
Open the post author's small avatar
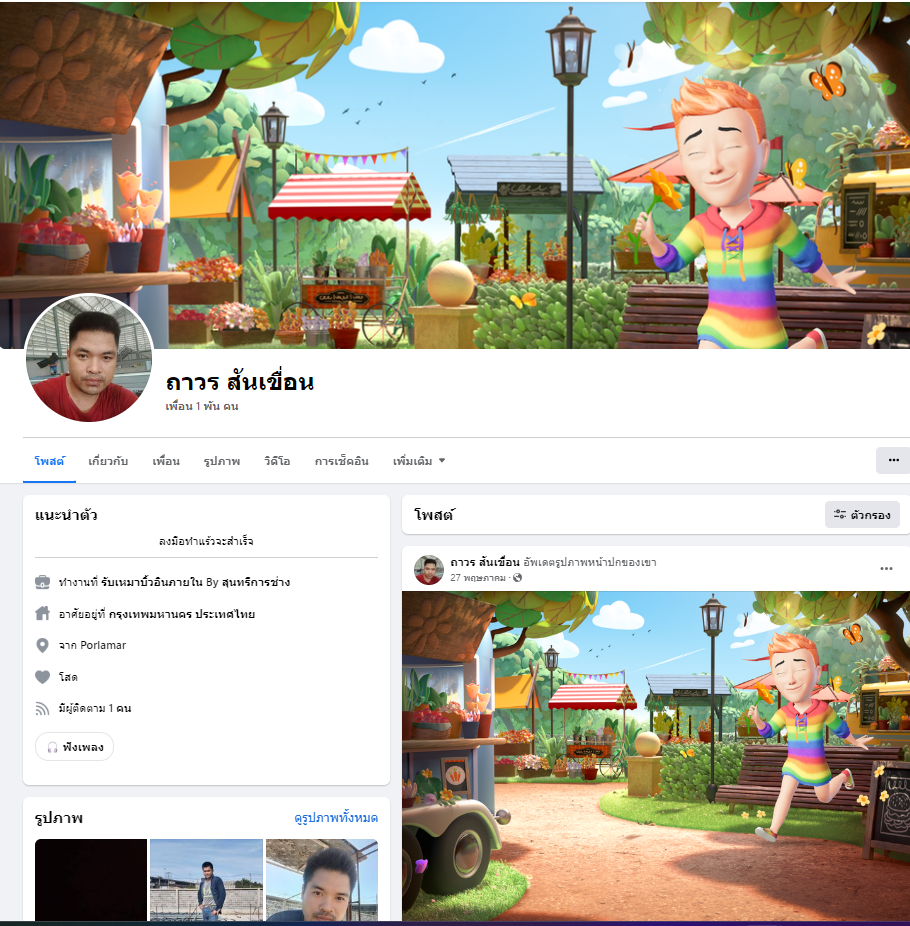(x=429, y=569)
